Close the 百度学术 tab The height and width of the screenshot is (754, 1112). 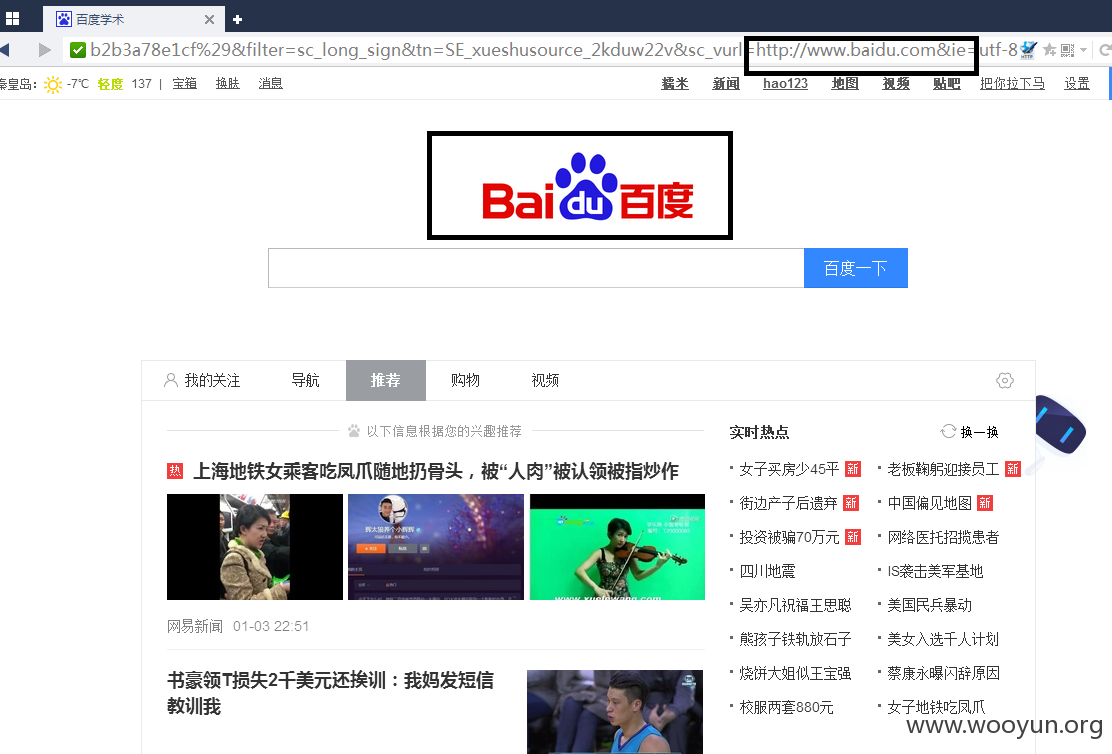pyautogui.click(x=209, y=19)
